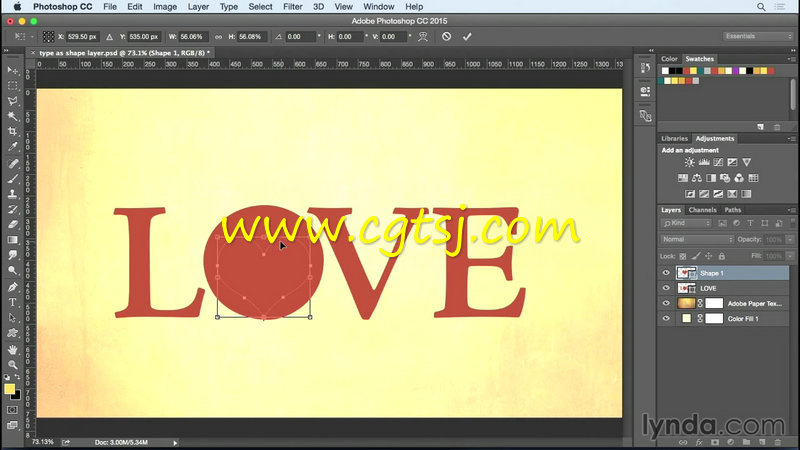Add a Black & White adjustment

pos(711,178)
